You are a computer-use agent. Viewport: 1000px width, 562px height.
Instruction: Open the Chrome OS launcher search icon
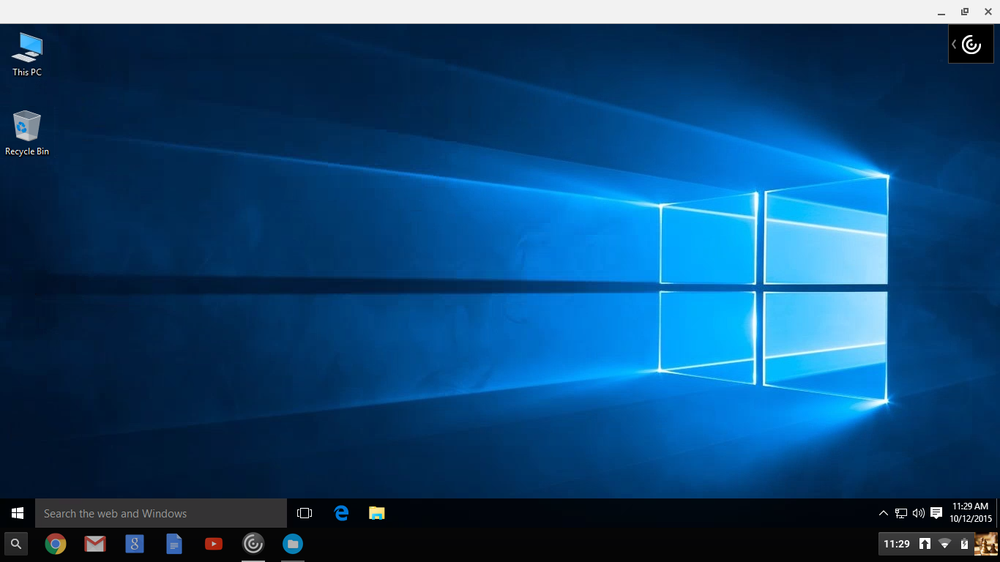[x=16, y=544]
